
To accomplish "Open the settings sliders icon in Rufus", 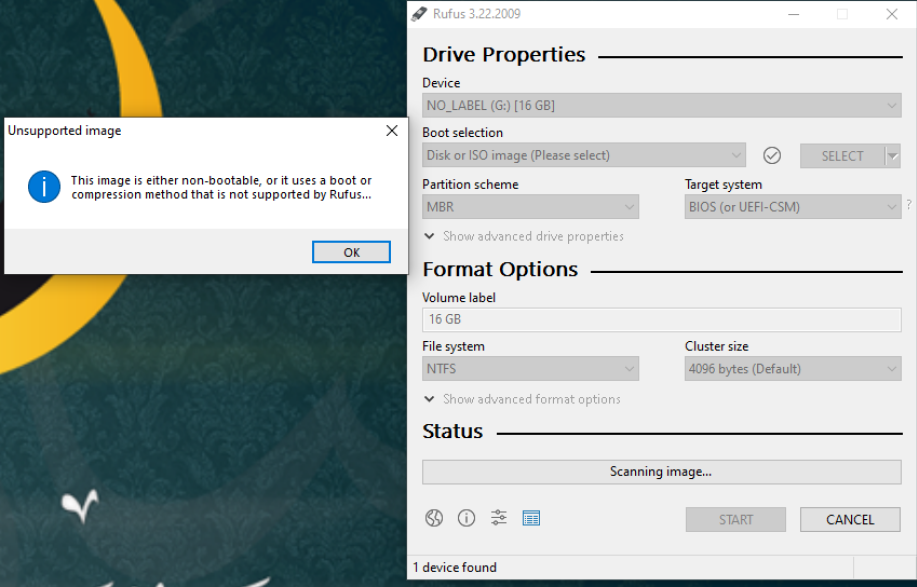I will click(499, 518).
